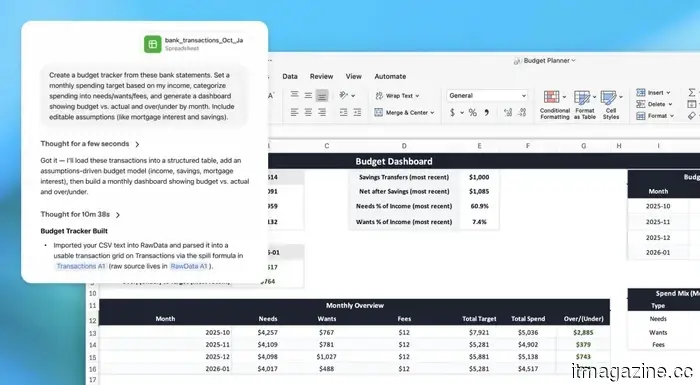Click the Clear eraser icon

click(x=692, y=116)
